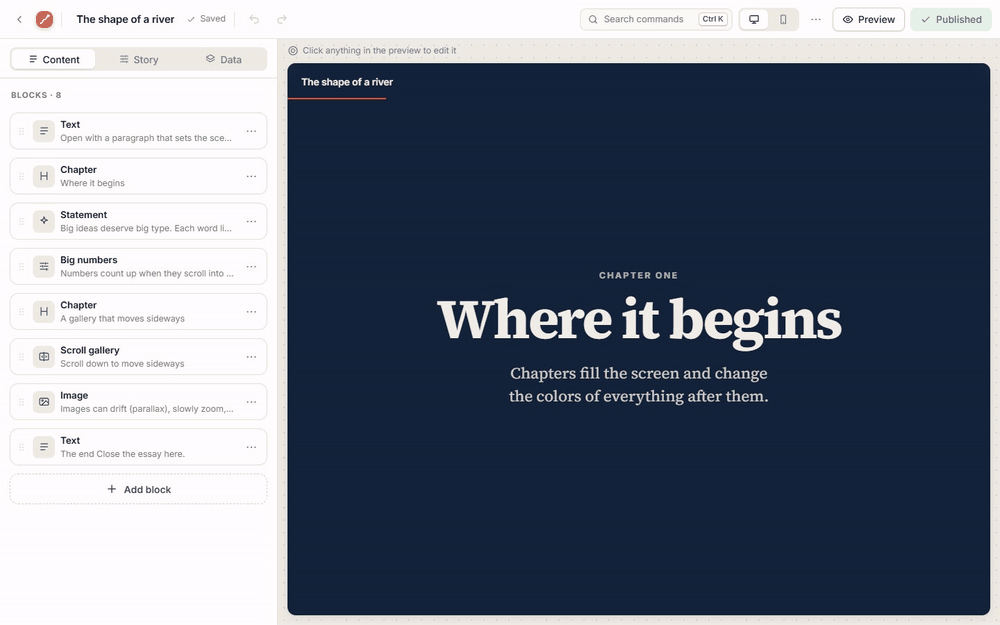Click the orange reading progress bar in preview
Viewport: 1000px width, 625px height.
click(x=337, y=99)
